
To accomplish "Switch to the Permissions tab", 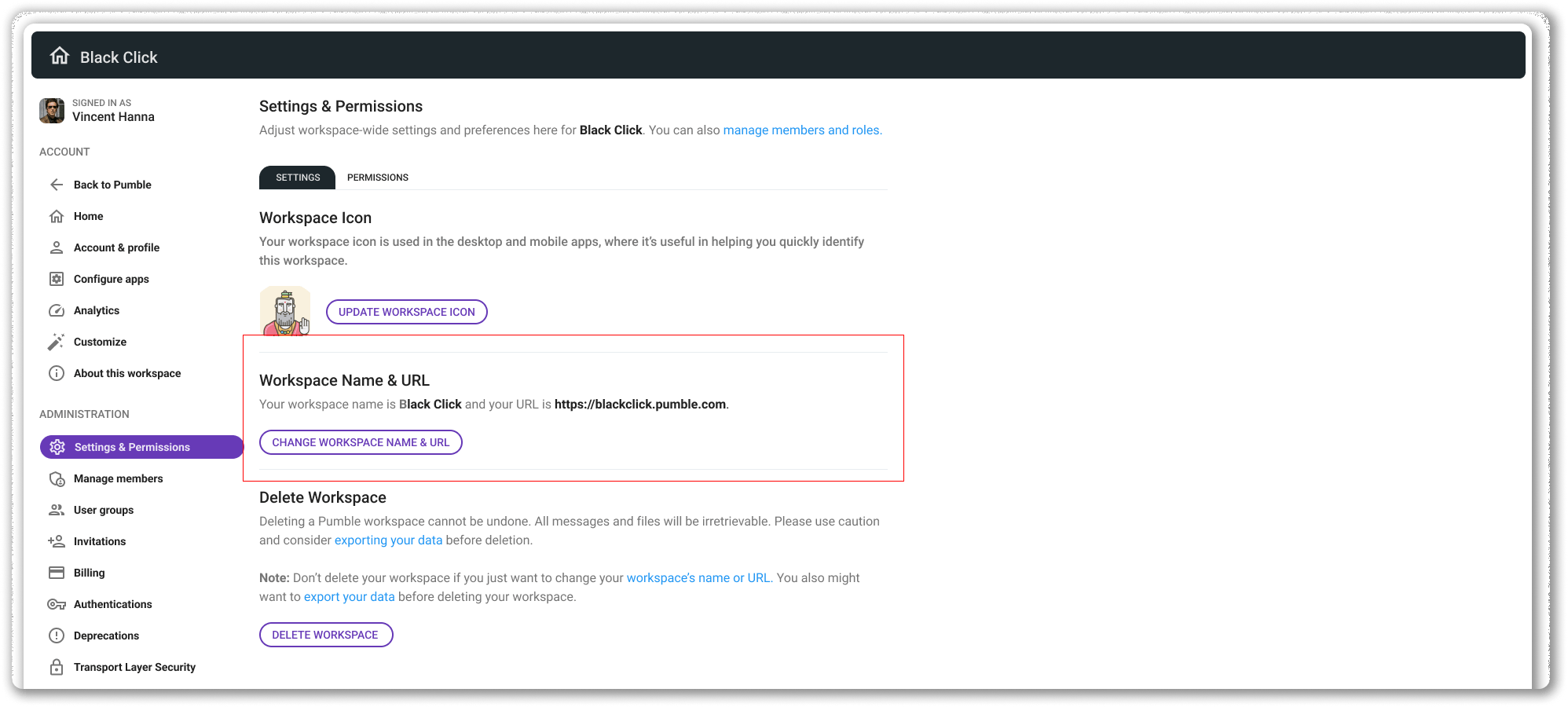I will [x=377, y=178].
